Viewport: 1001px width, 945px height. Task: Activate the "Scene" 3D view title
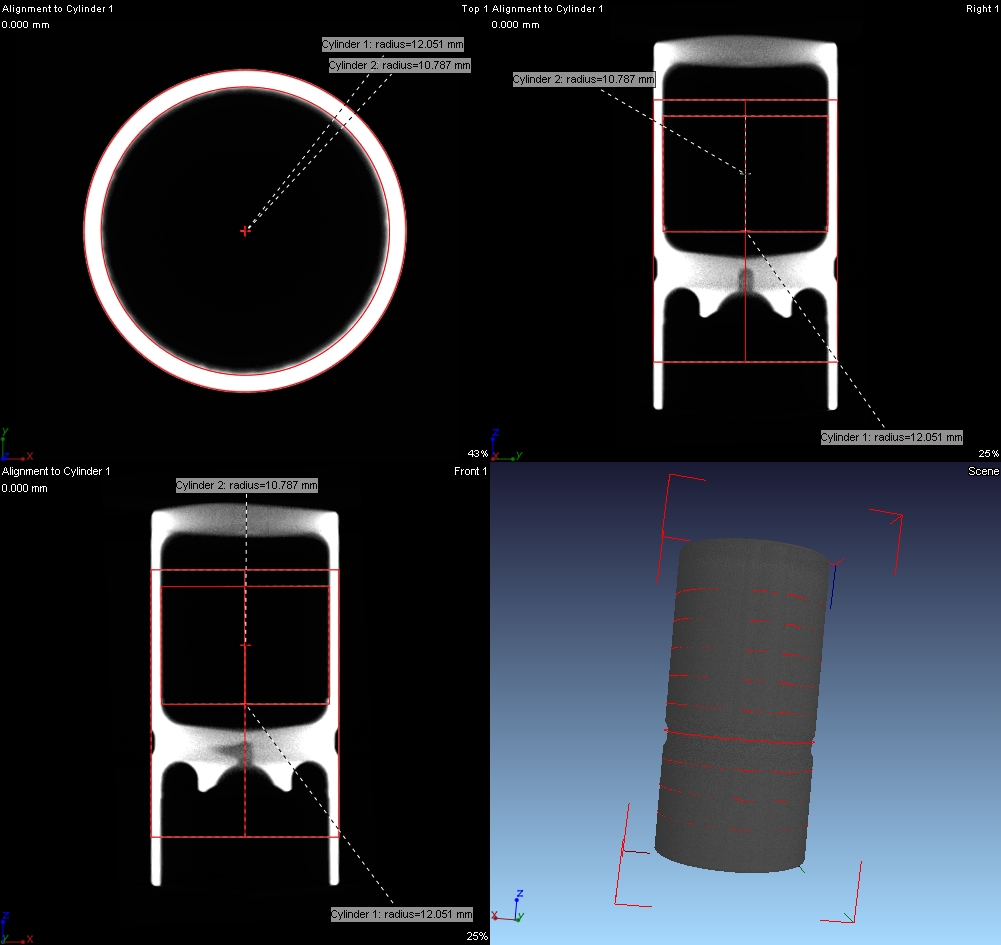pos(983,471)
